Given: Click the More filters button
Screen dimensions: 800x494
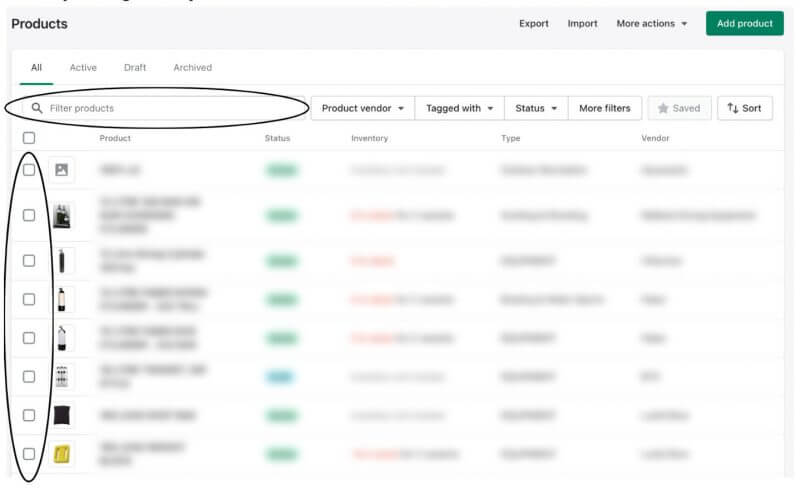Looking at the screenshot, I should [x=604, y=108].
